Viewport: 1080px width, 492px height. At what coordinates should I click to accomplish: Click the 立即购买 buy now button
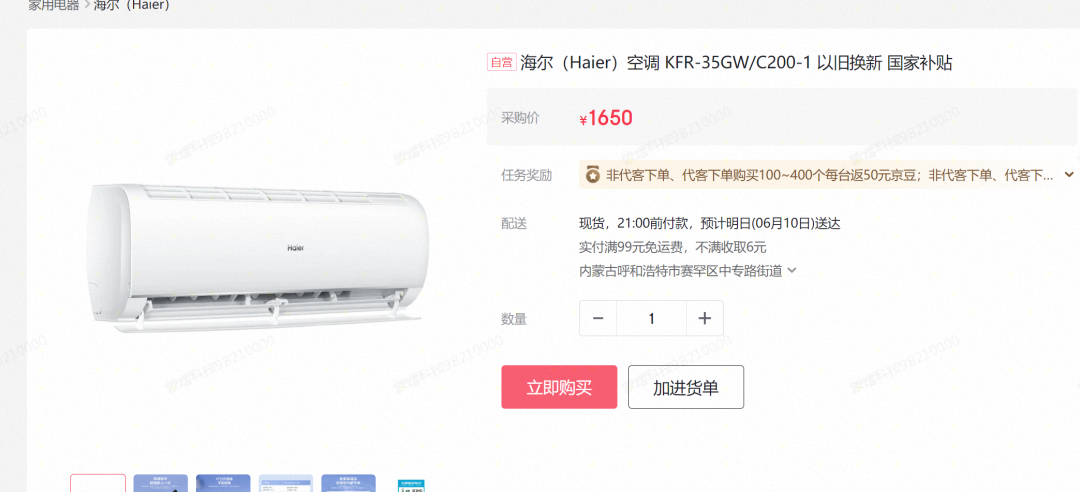click(559, 387)
